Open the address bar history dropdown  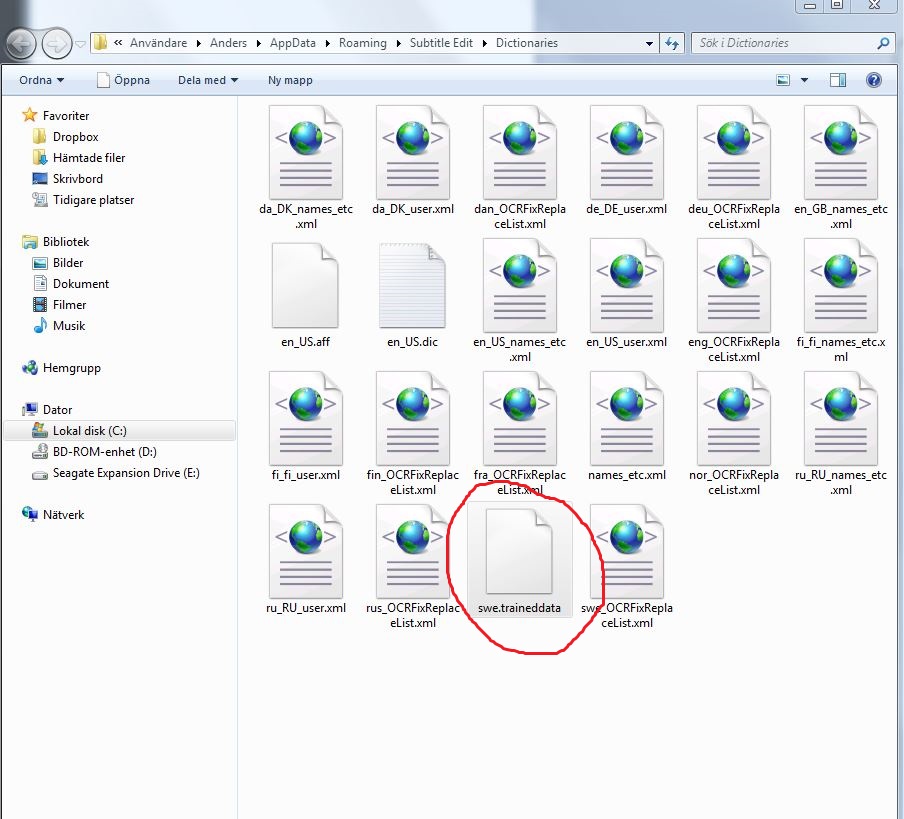649,43
